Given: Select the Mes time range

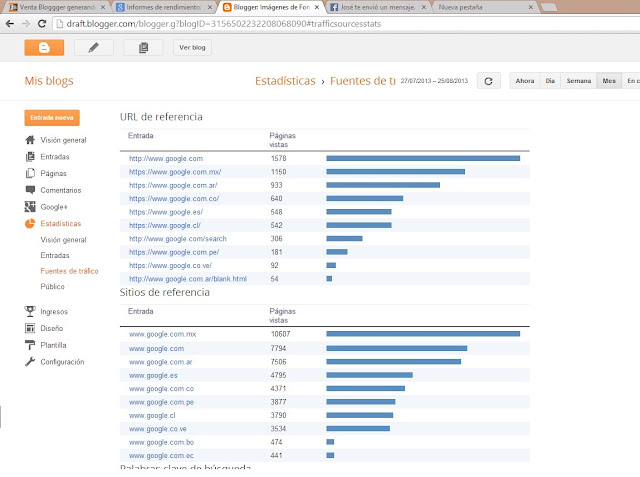Looking at the screenshot, I should click(609, 81).
